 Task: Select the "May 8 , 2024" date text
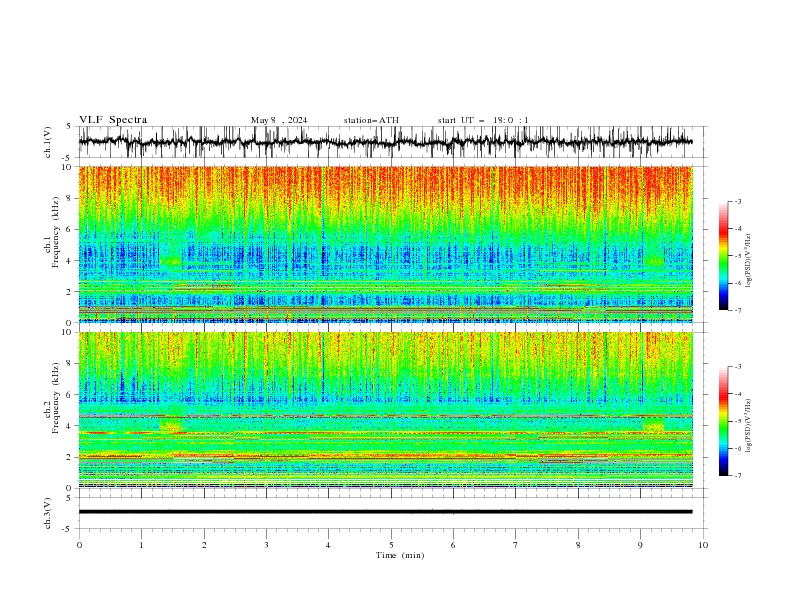[279, 120]
